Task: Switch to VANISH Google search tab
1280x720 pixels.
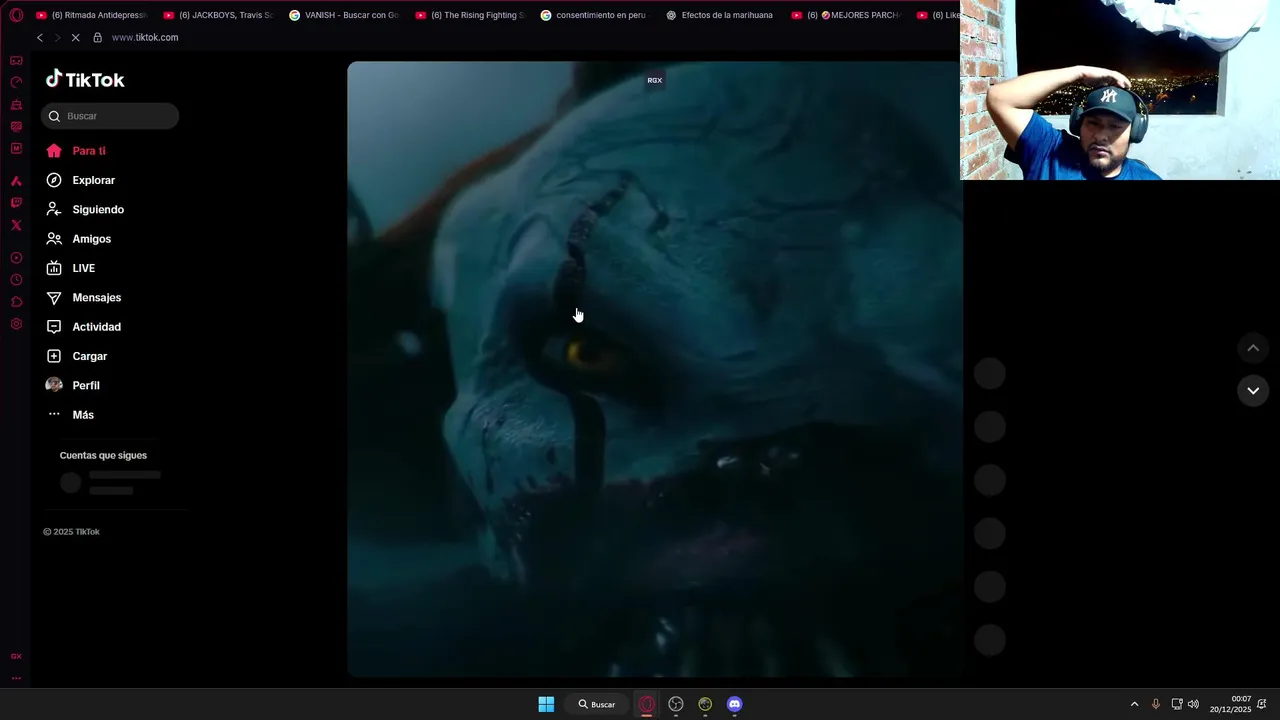Action: point(344,15)
